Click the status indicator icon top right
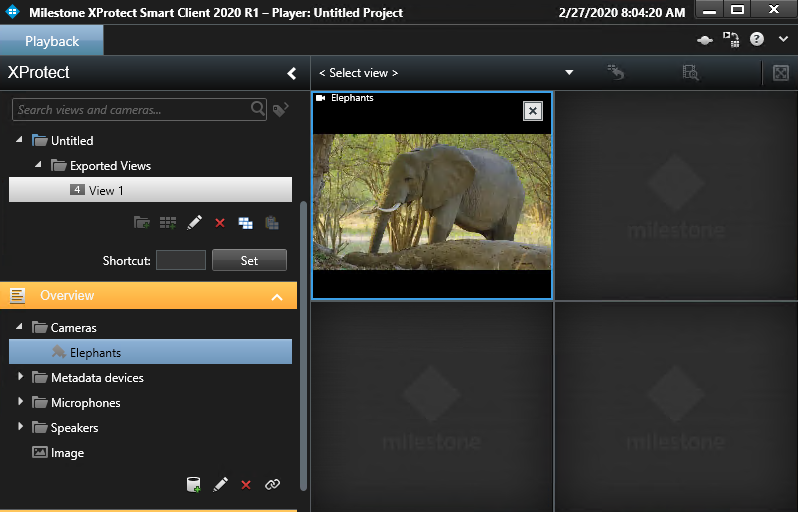This screenshot has height=512, width=798. [705, 40]
